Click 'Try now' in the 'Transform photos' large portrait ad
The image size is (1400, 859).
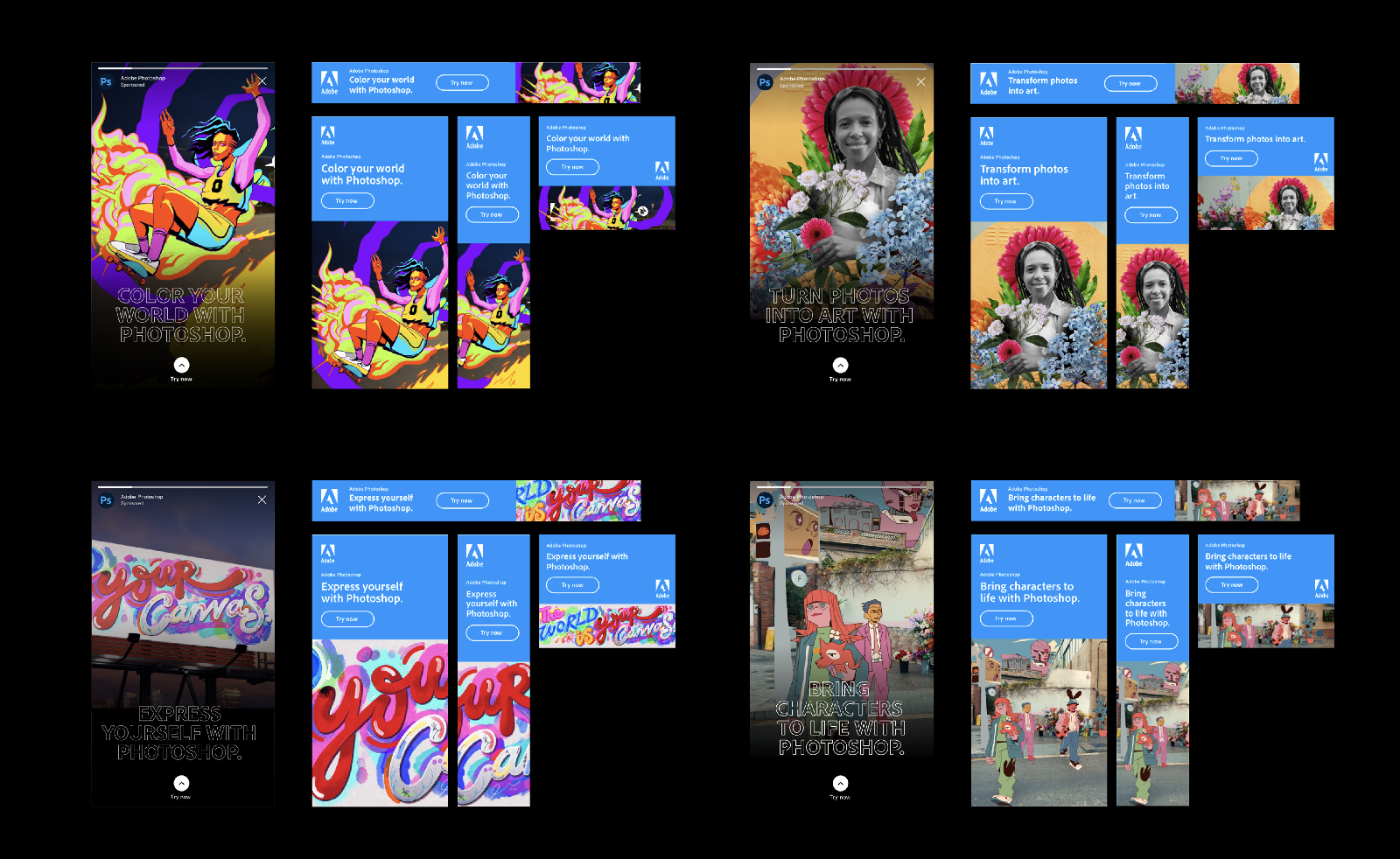coord(1006,202)
